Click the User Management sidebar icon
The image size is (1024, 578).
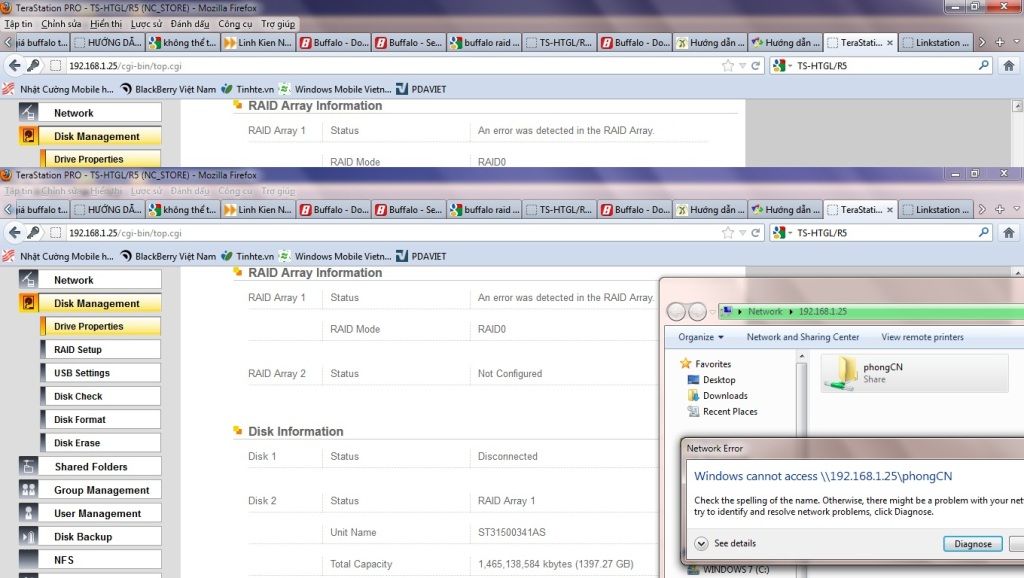28,513
